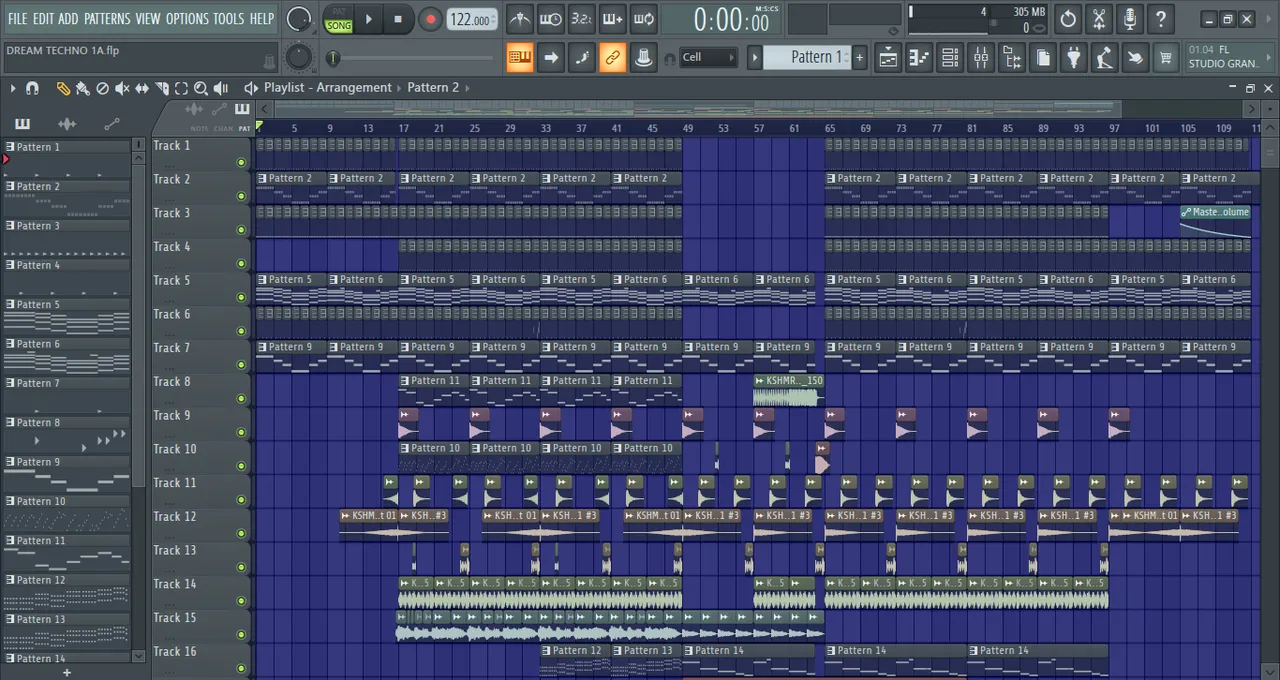Arm recording with the Record button
Viewport: 1280px width, 680px height.
pyautogui.click(x=430, y=19)
